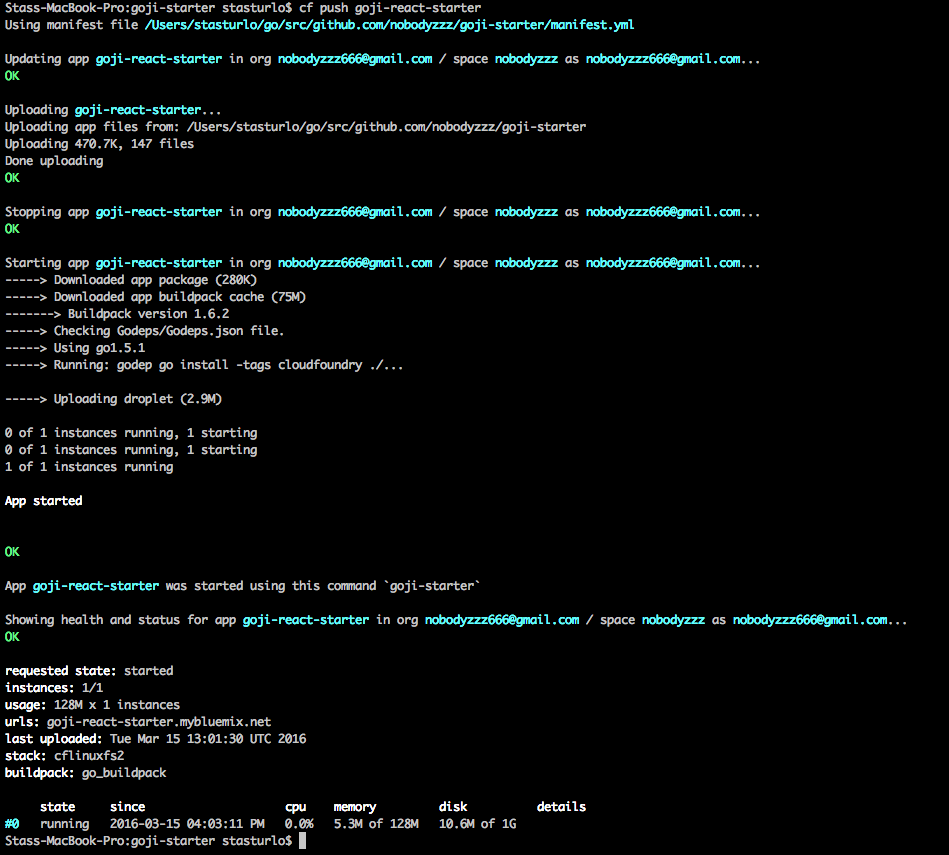Click the 'running' state value for instance #0
949x855 pixels.
click(x=65, y=824)
